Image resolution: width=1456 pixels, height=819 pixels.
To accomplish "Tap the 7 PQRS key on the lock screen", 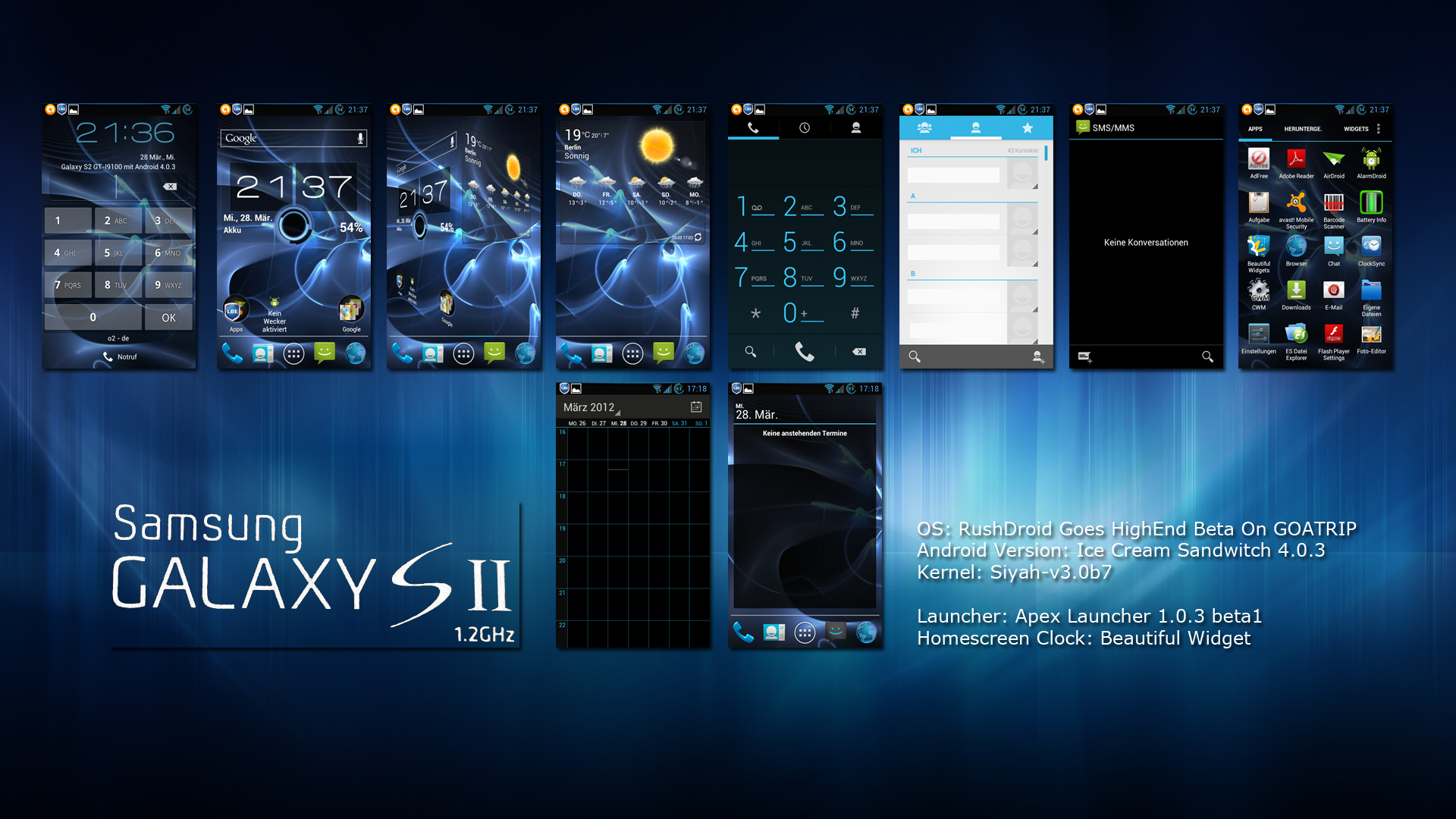I will (68, 285).
